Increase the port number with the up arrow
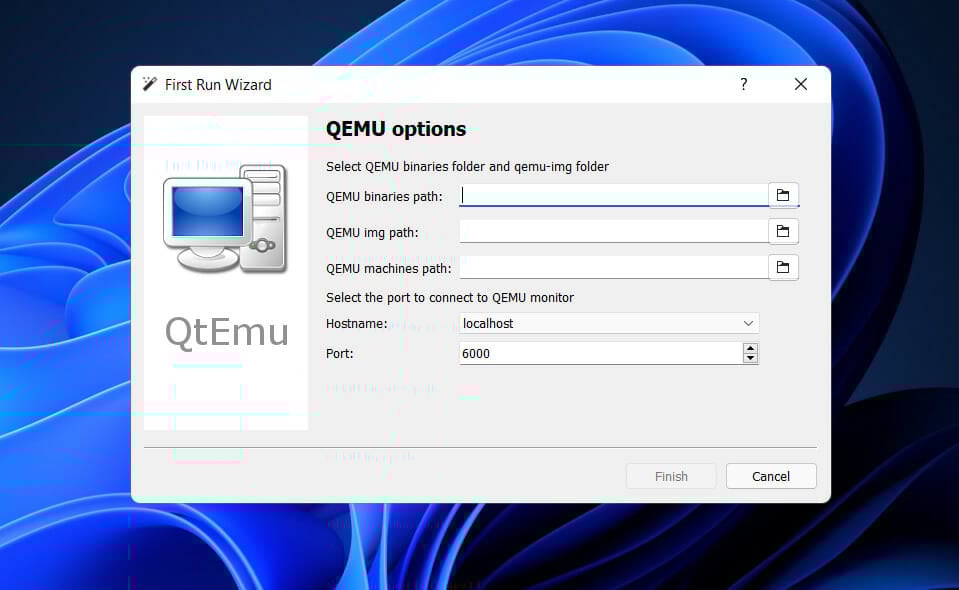Image resolution: width=959 pixels, height=590 pixels. click(x=750, y=348)
